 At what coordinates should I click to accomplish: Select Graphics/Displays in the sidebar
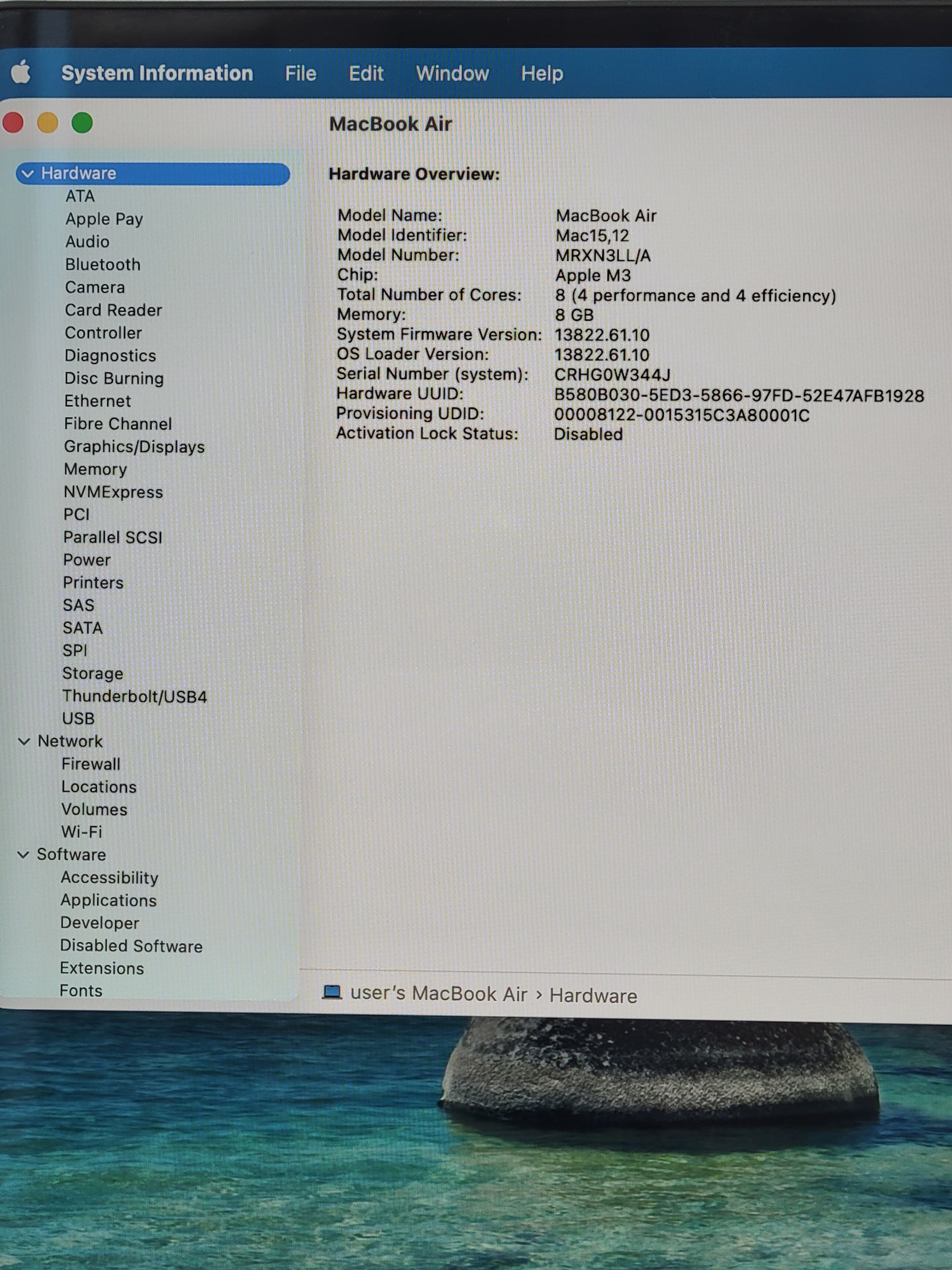(134, 446)
